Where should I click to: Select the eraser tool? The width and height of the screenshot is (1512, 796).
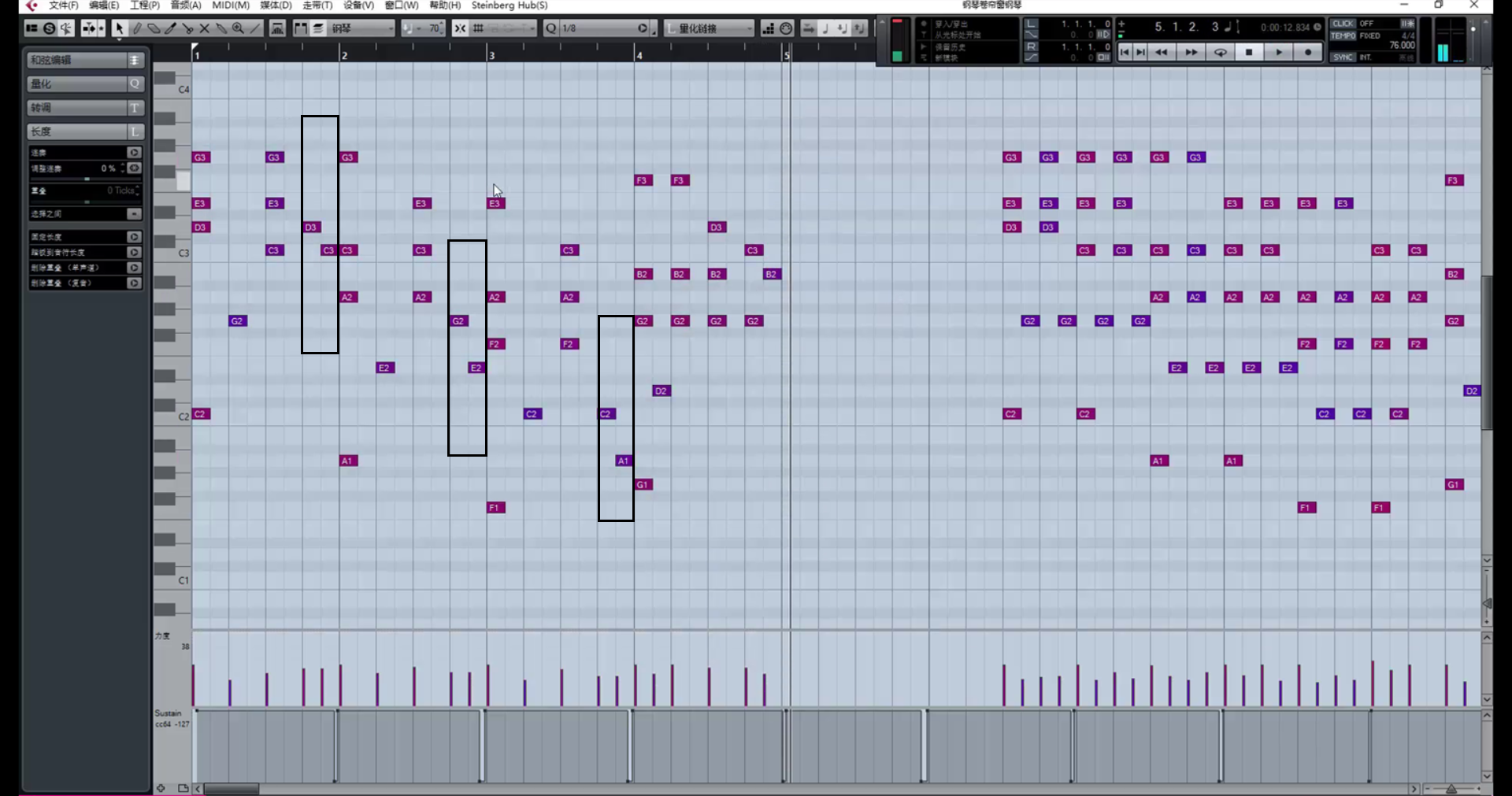tap(154, 28)
